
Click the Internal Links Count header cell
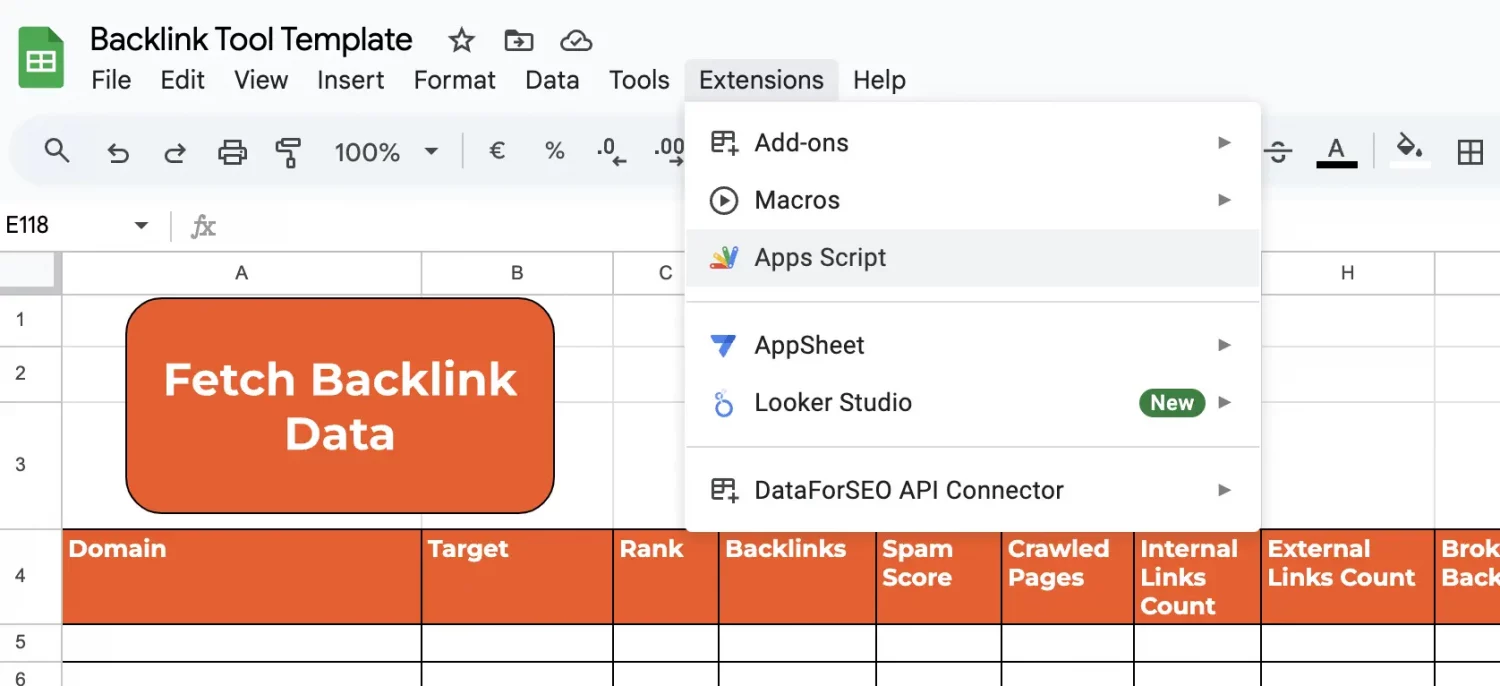[1198, 577]
